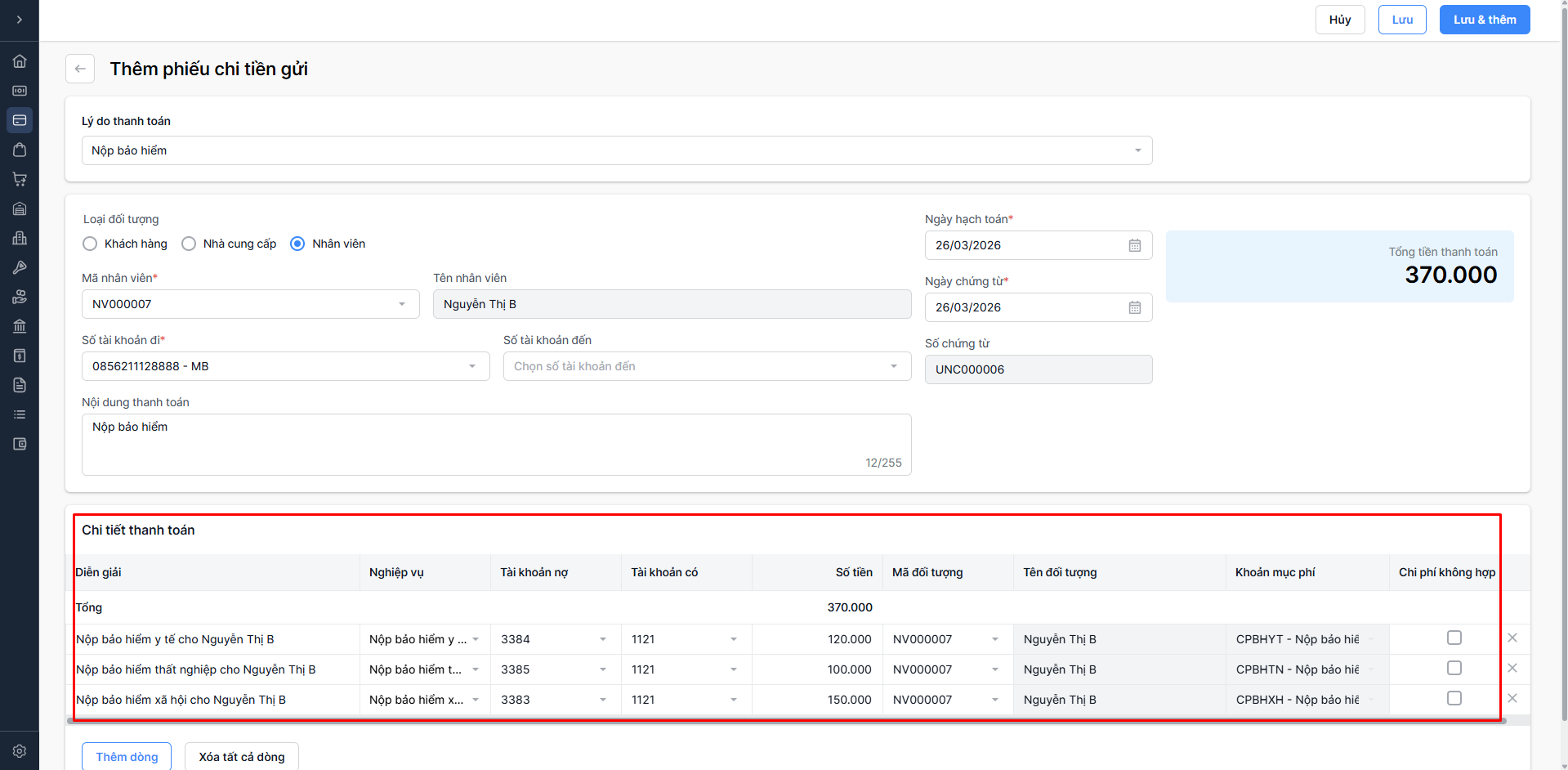
Task: Open the Mã nhân viên dropdown
Action: (x=250, y=304)
